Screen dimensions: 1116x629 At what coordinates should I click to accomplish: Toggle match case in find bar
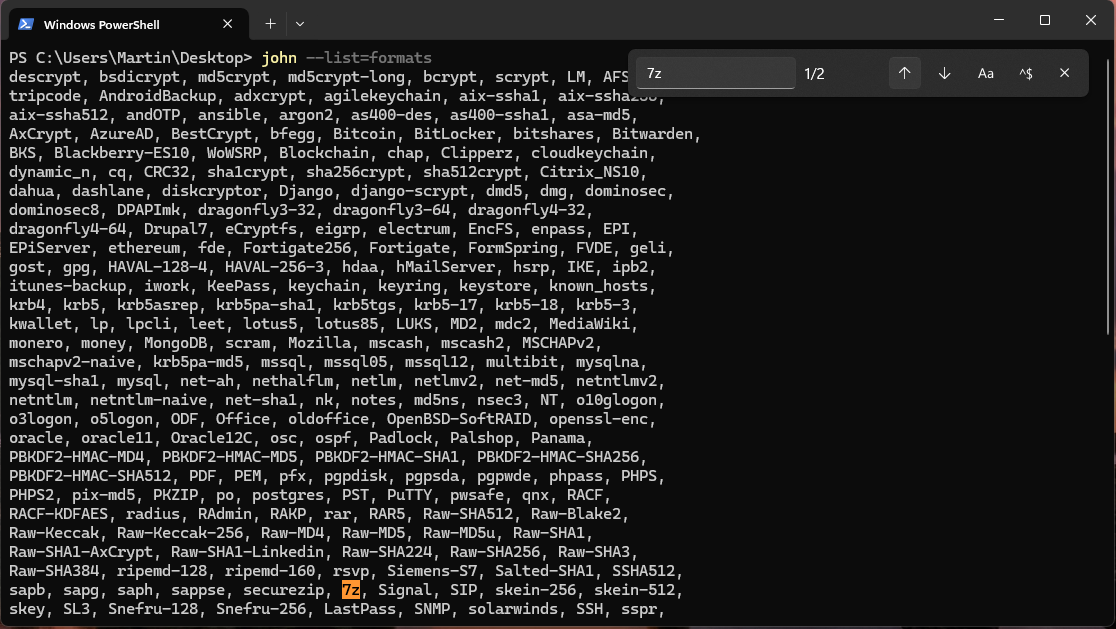click(985, 73)
